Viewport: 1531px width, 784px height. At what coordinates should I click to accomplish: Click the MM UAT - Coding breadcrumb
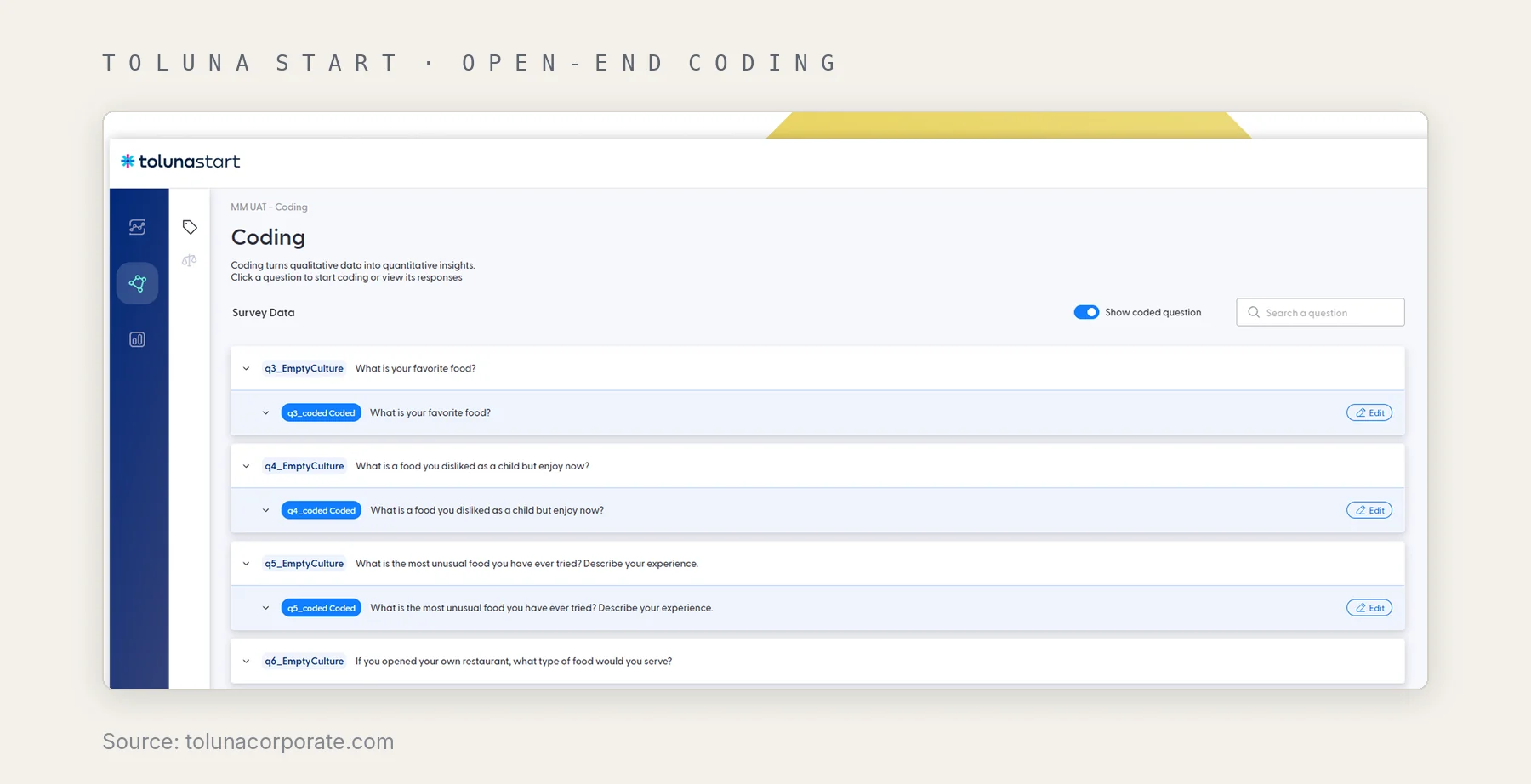pos(269,207)
